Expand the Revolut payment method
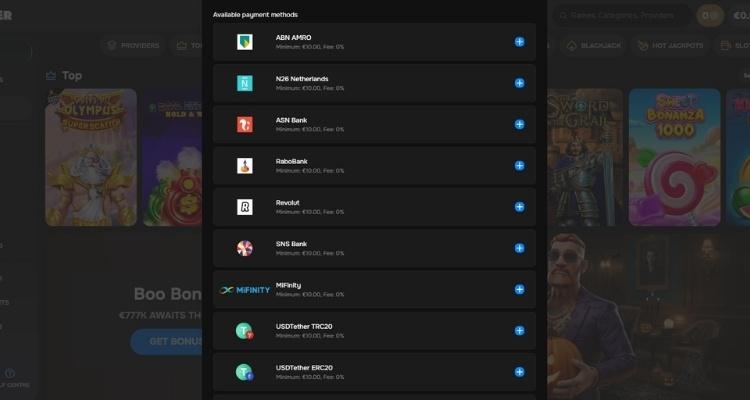The image size is (750, 400). [519, 207]
